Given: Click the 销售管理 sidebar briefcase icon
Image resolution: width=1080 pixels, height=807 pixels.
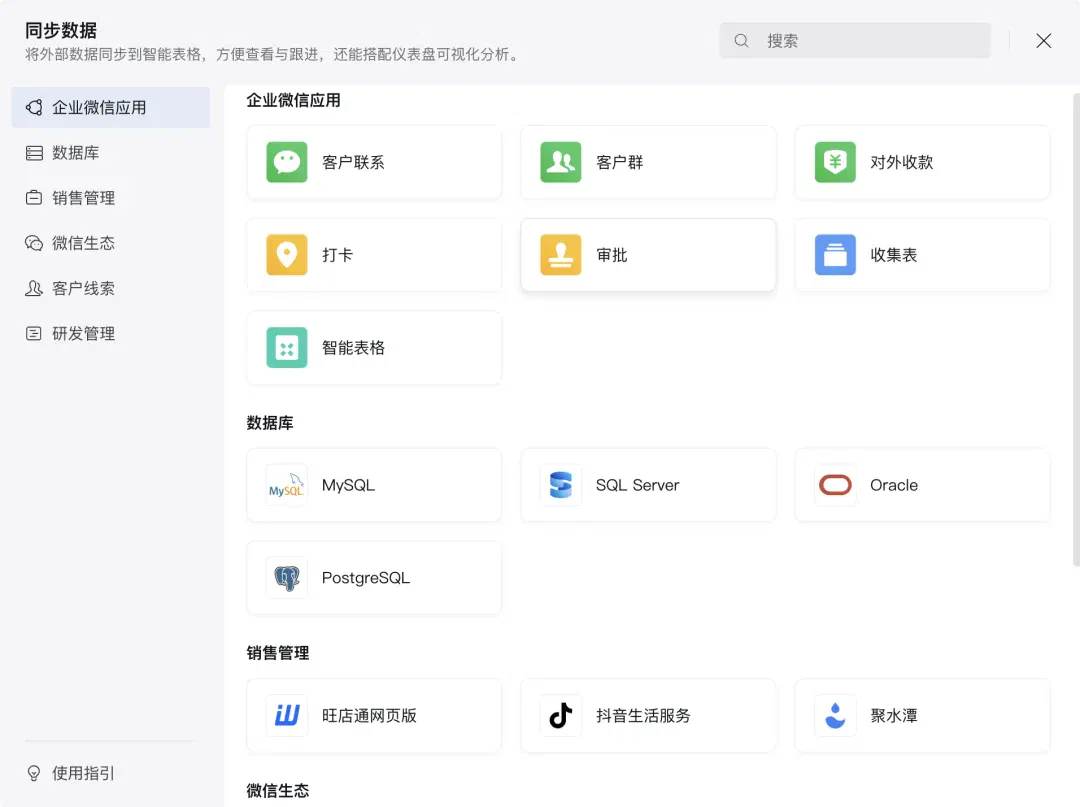Looking at the screenshot, I should [34, 198].
